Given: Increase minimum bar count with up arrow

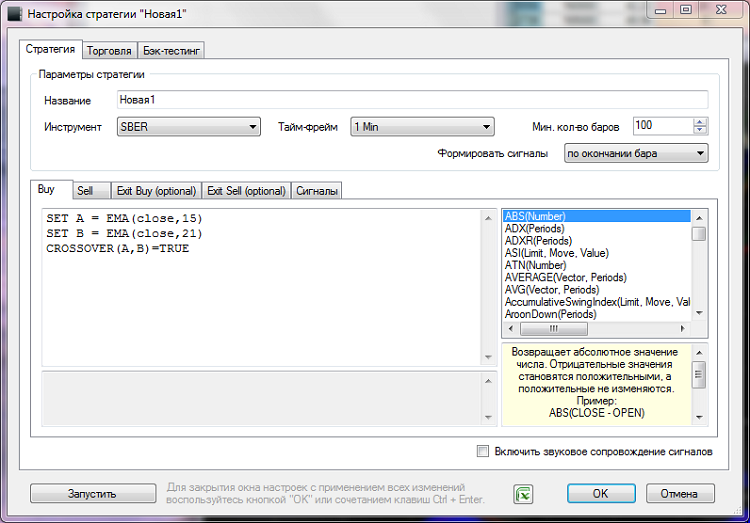Looking at the screenshot, I should point(700,122).
